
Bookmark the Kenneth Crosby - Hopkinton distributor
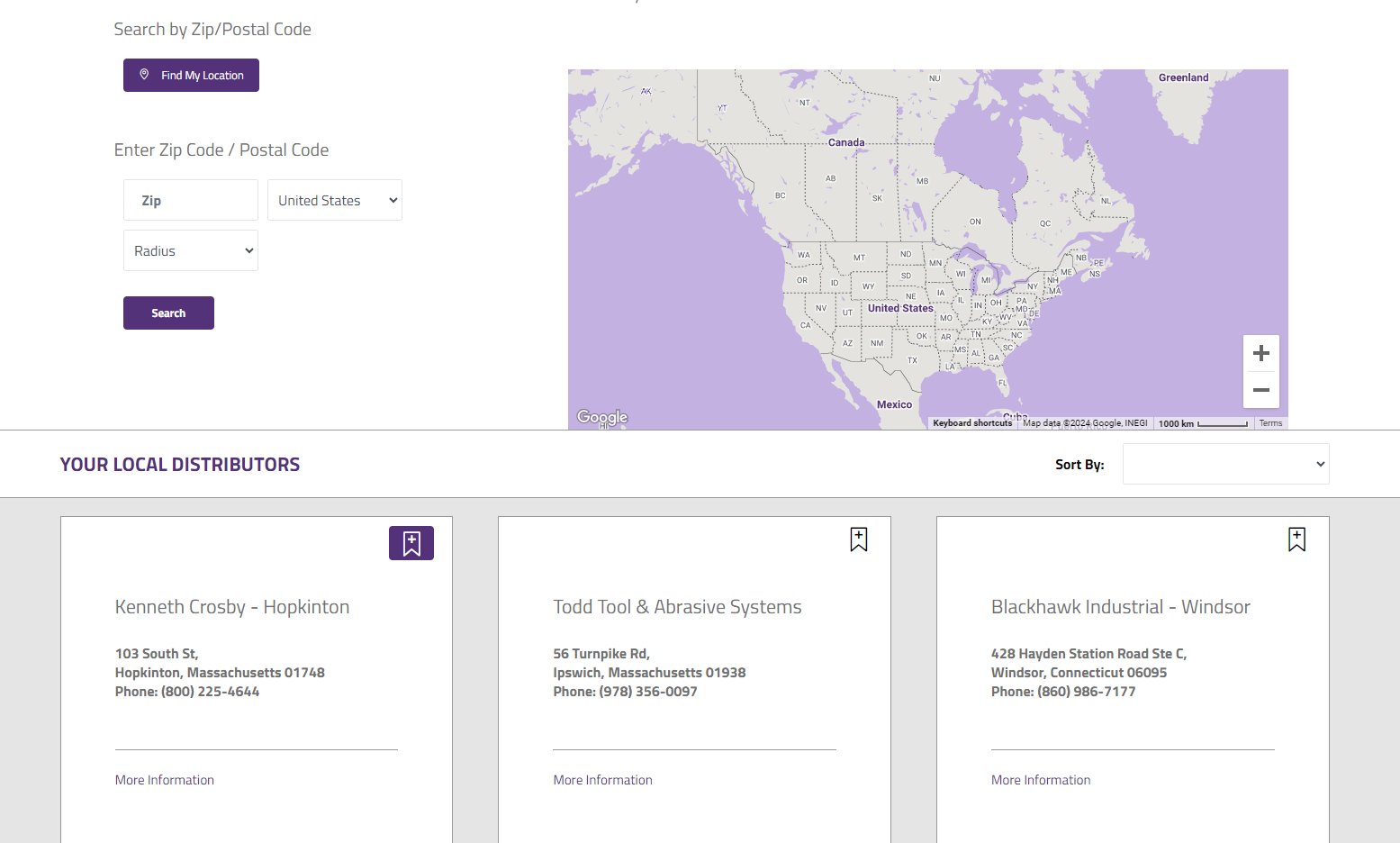point(411,543)
